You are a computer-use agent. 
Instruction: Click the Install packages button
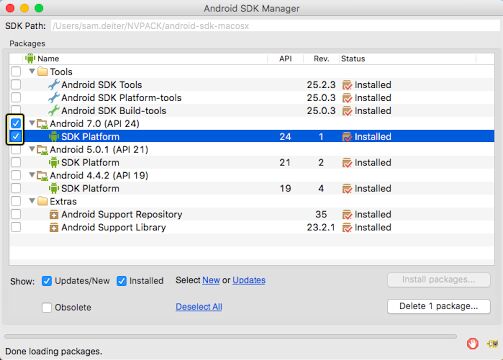click(x=439, y=280)
